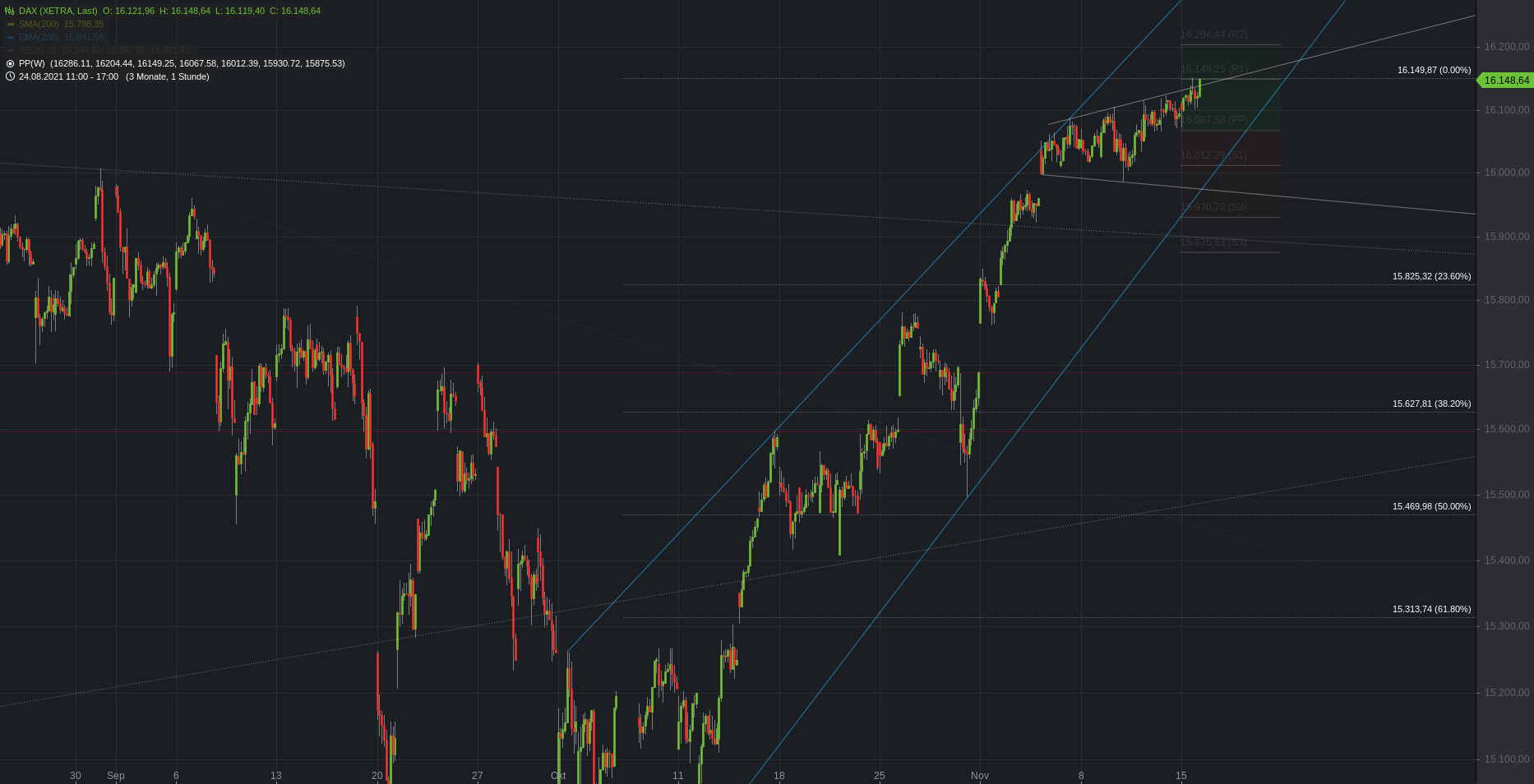Click the SMA(200) color line marker
This screenshot has width=1534, height=784.
tap(11, 24)
